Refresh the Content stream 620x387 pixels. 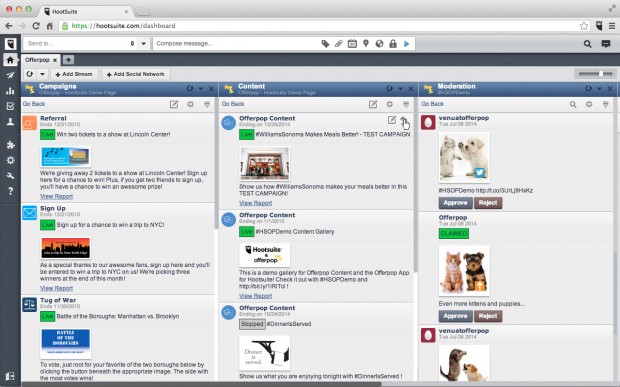click(x=389, y=89)
